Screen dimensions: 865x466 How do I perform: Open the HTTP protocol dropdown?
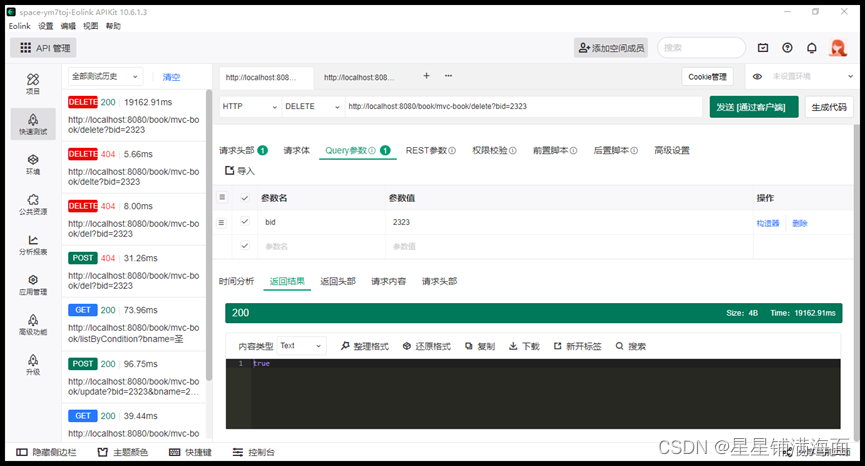250,106
